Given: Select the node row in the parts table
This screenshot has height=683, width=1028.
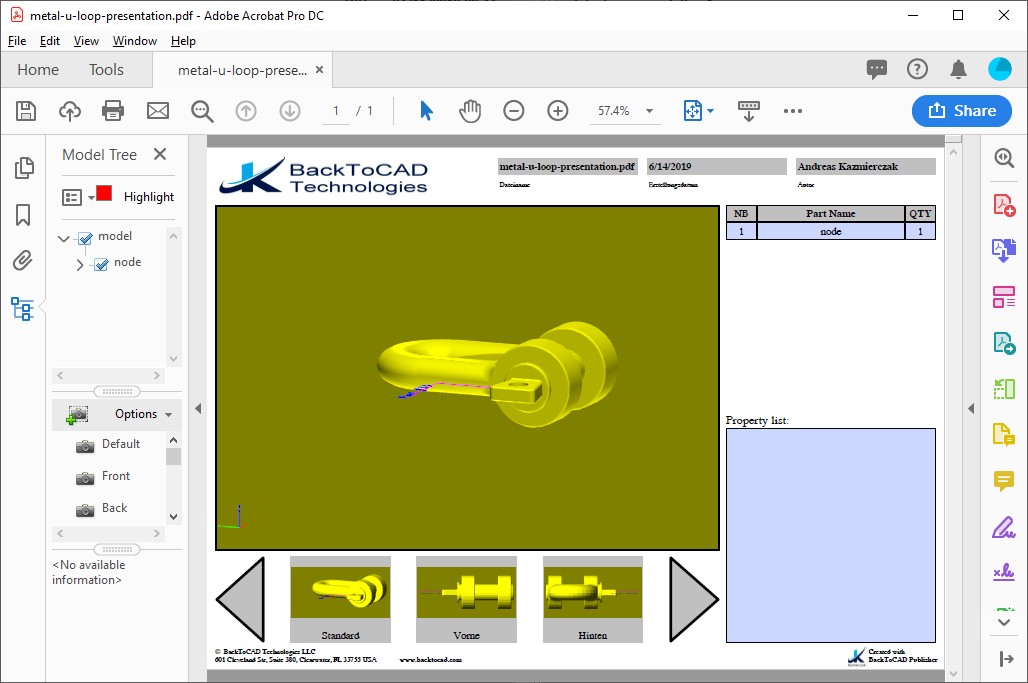Looking at the screenshot, I should [x=831, y=231].
